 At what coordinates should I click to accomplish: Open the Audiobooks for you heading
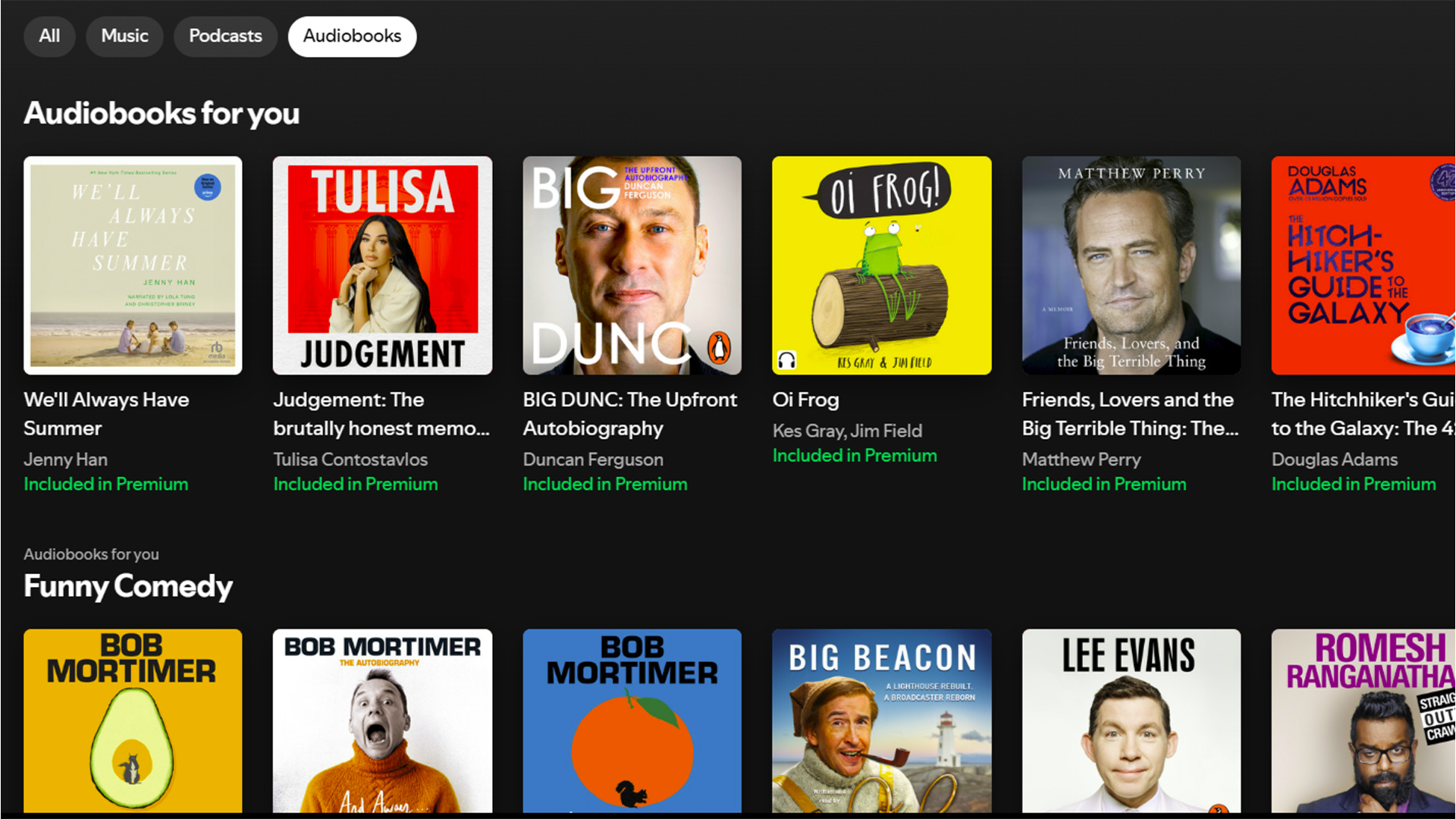[162, 114]
